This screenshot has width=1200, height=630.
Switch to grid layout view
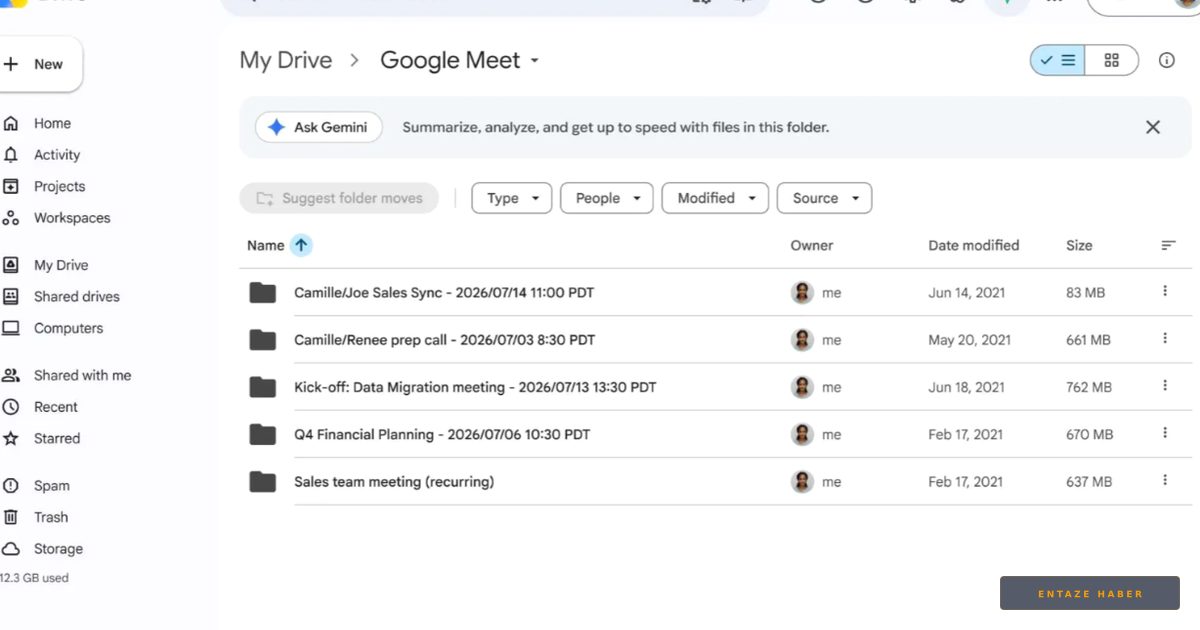pos(1112,60)
